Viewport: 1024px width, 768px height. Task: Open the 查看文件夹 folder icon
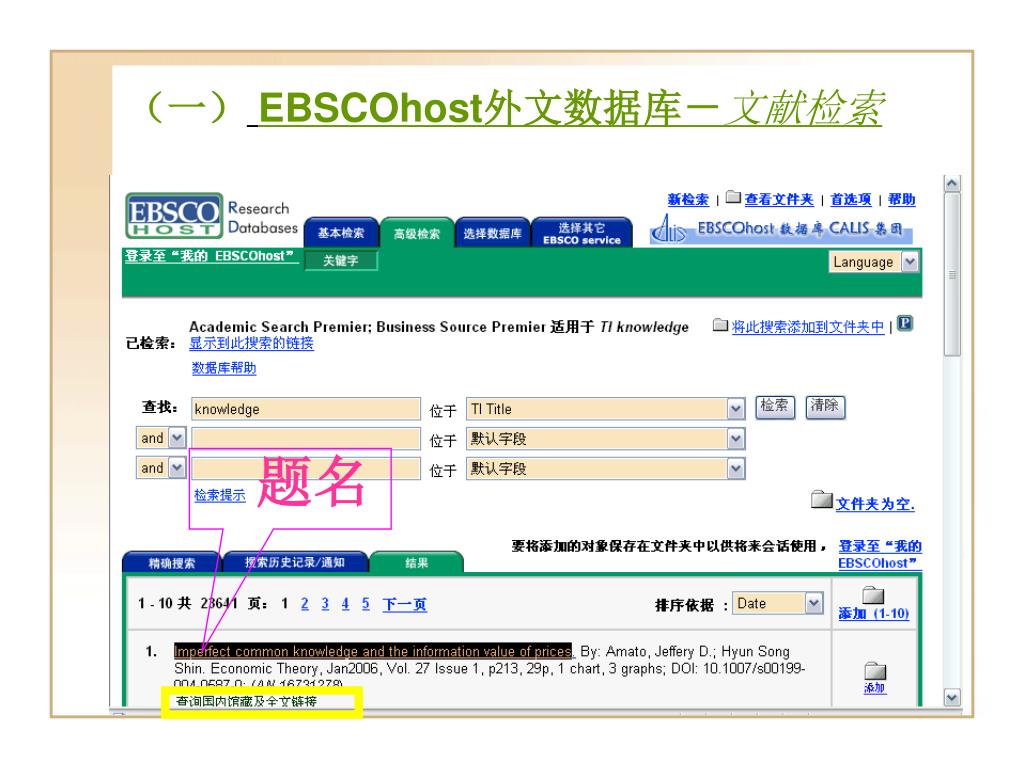pos(733,197)
